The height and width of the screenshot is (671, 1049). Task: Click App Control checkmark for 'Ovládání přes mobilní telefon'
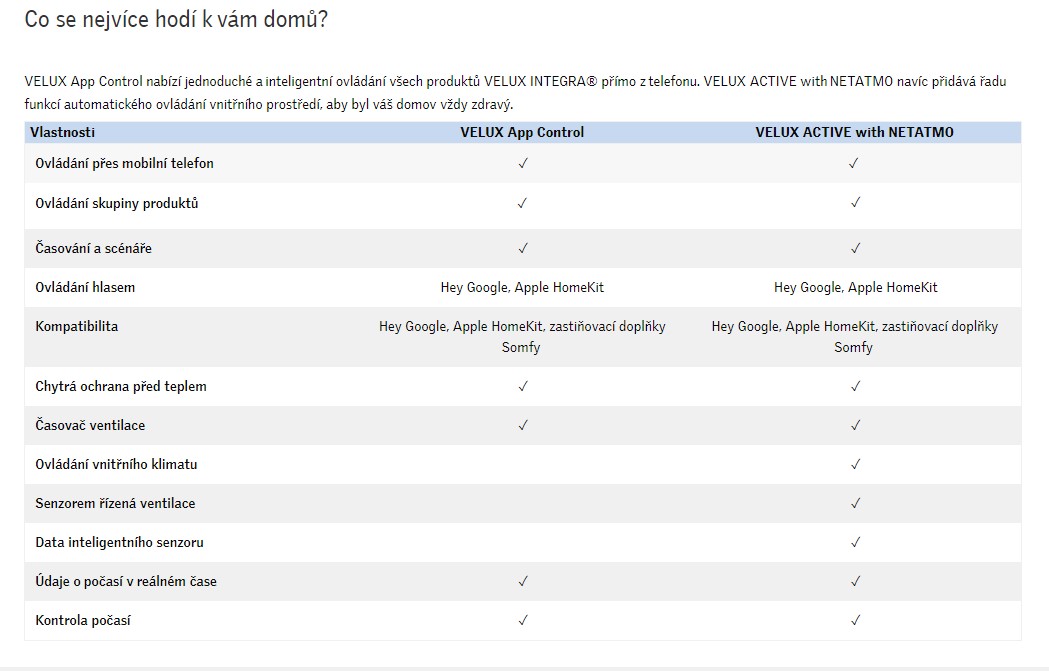(522, 163)
